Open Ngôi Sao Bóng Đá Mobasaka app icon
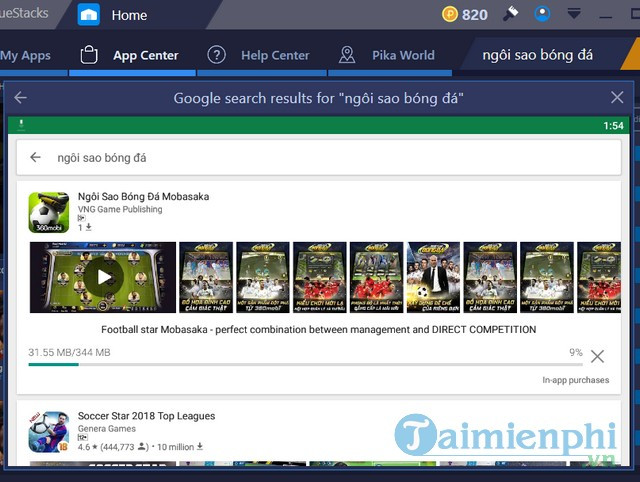 [x=48, y=212]
